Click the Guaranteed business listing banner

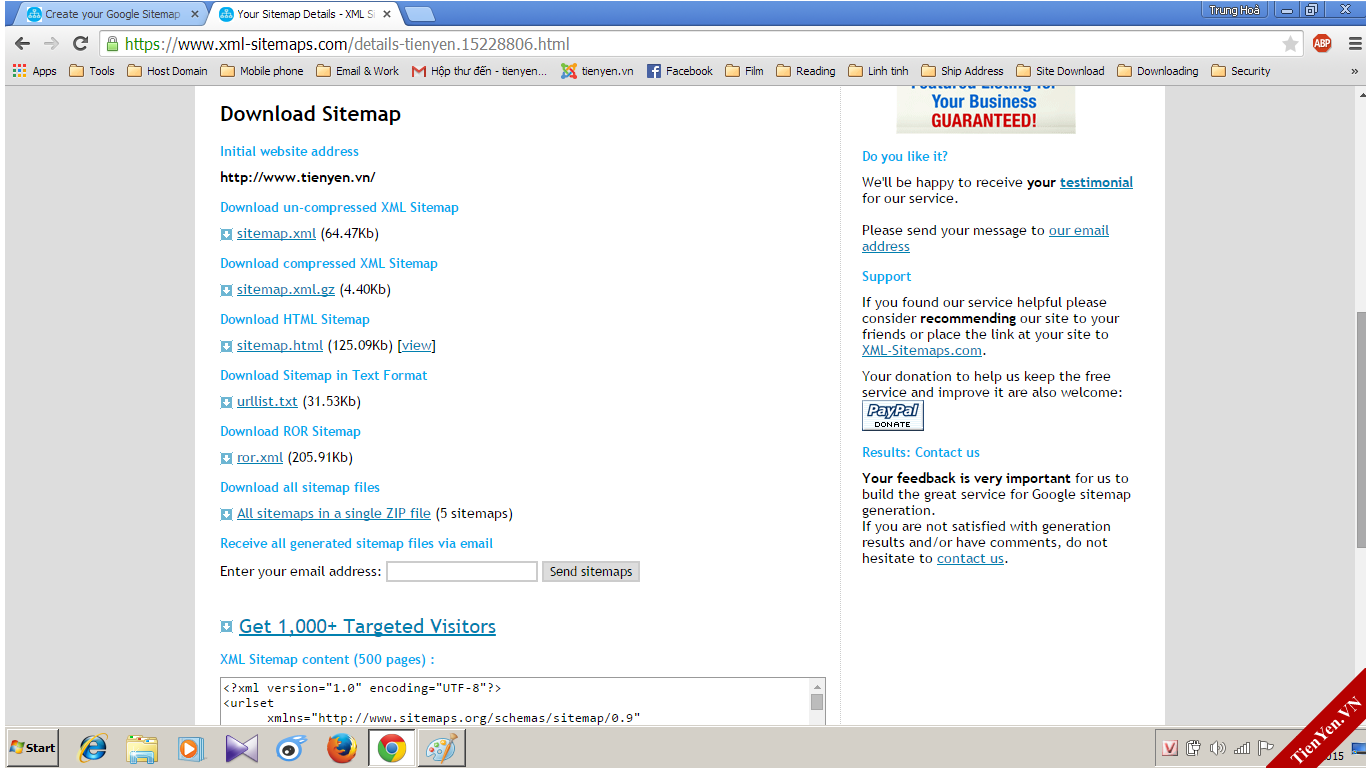tap(985, 109)
